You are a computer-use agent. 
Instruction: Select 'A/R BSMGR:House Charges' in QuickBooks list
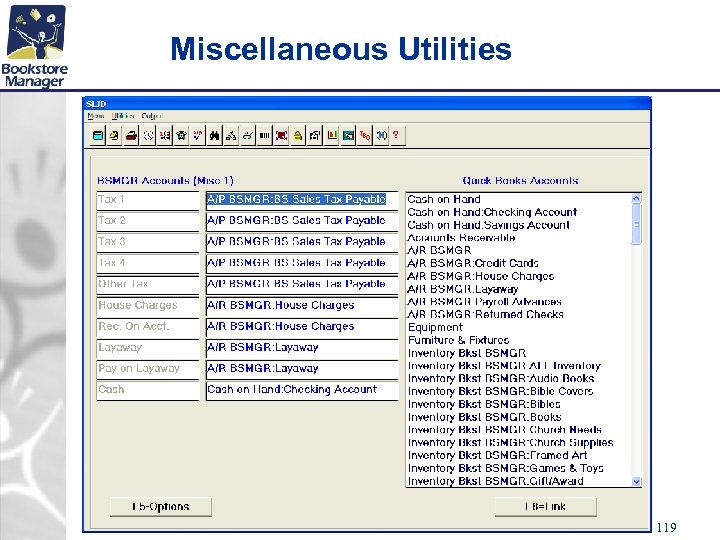tap(480, 276)
